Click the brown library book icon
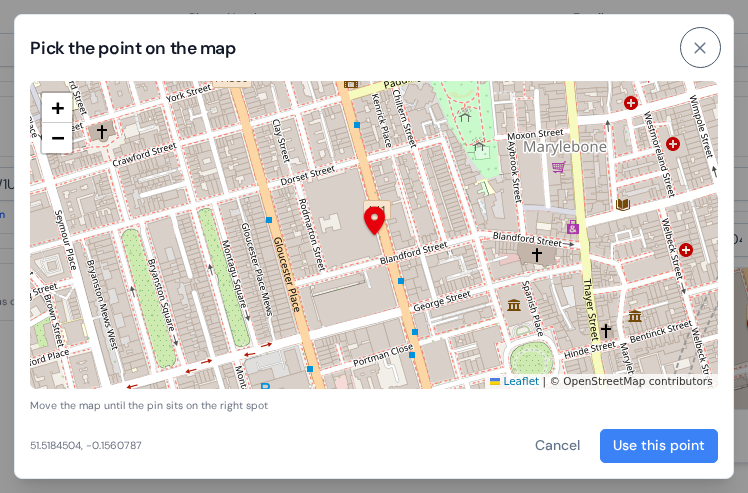The width and height of the screenshot is (748, 493). click(623, 204)
